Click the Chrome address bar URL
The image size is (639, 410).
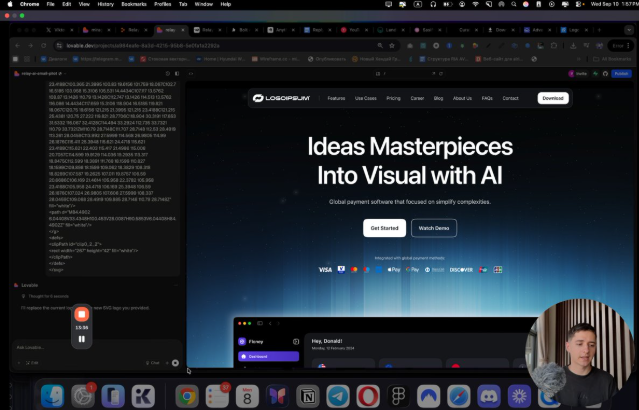(x=143, y=46)
